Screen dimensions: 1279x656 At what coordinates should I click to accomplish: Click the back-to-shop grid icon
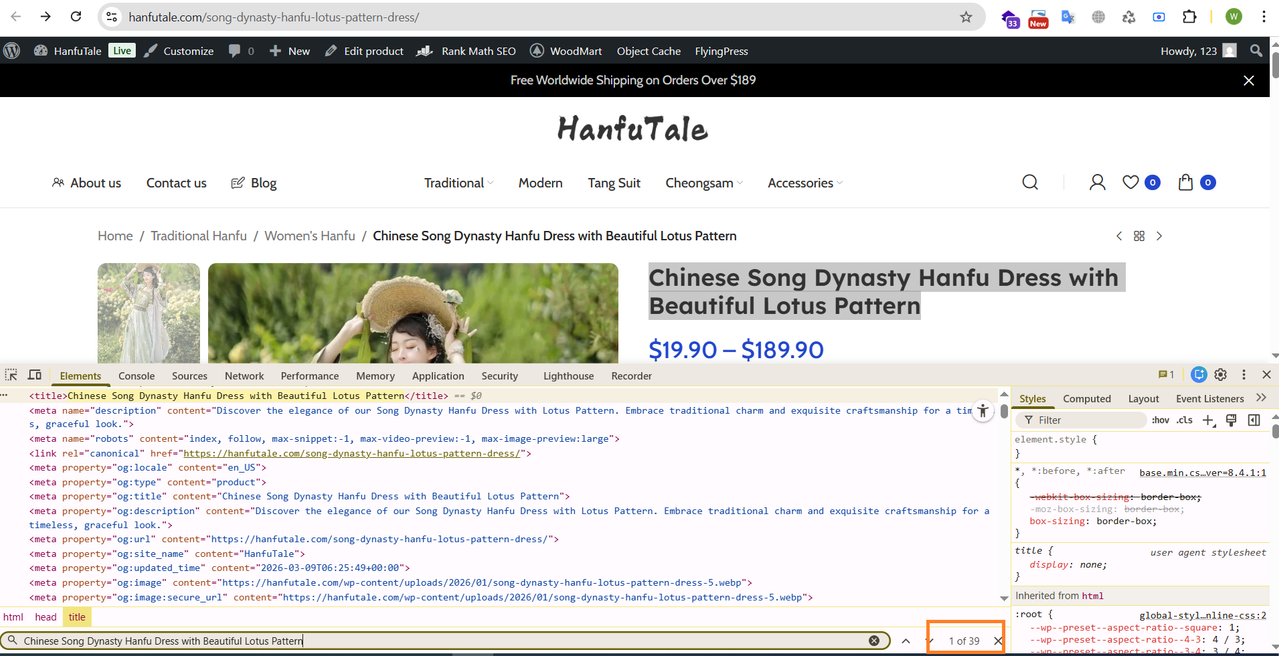pyautogui.click(x=1139, y=236)
